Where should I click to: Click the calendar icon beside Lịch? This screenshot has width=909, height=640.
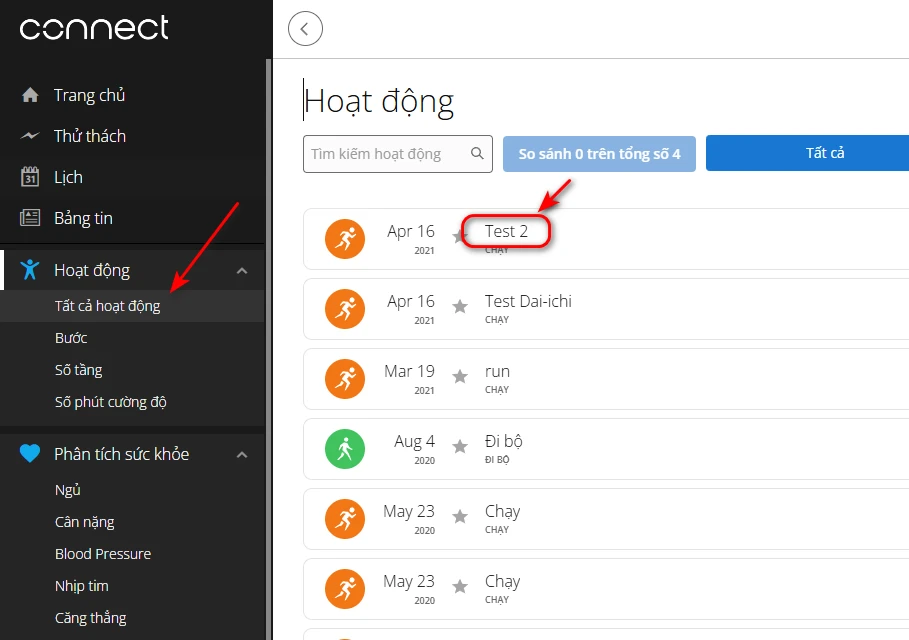click(30, 177)
